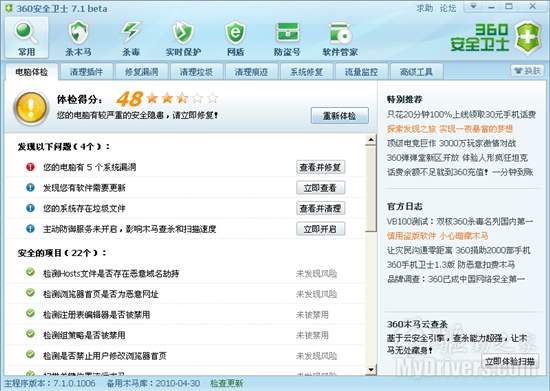
Task: Open 品牌调查 log link
Action: [456, 279]
